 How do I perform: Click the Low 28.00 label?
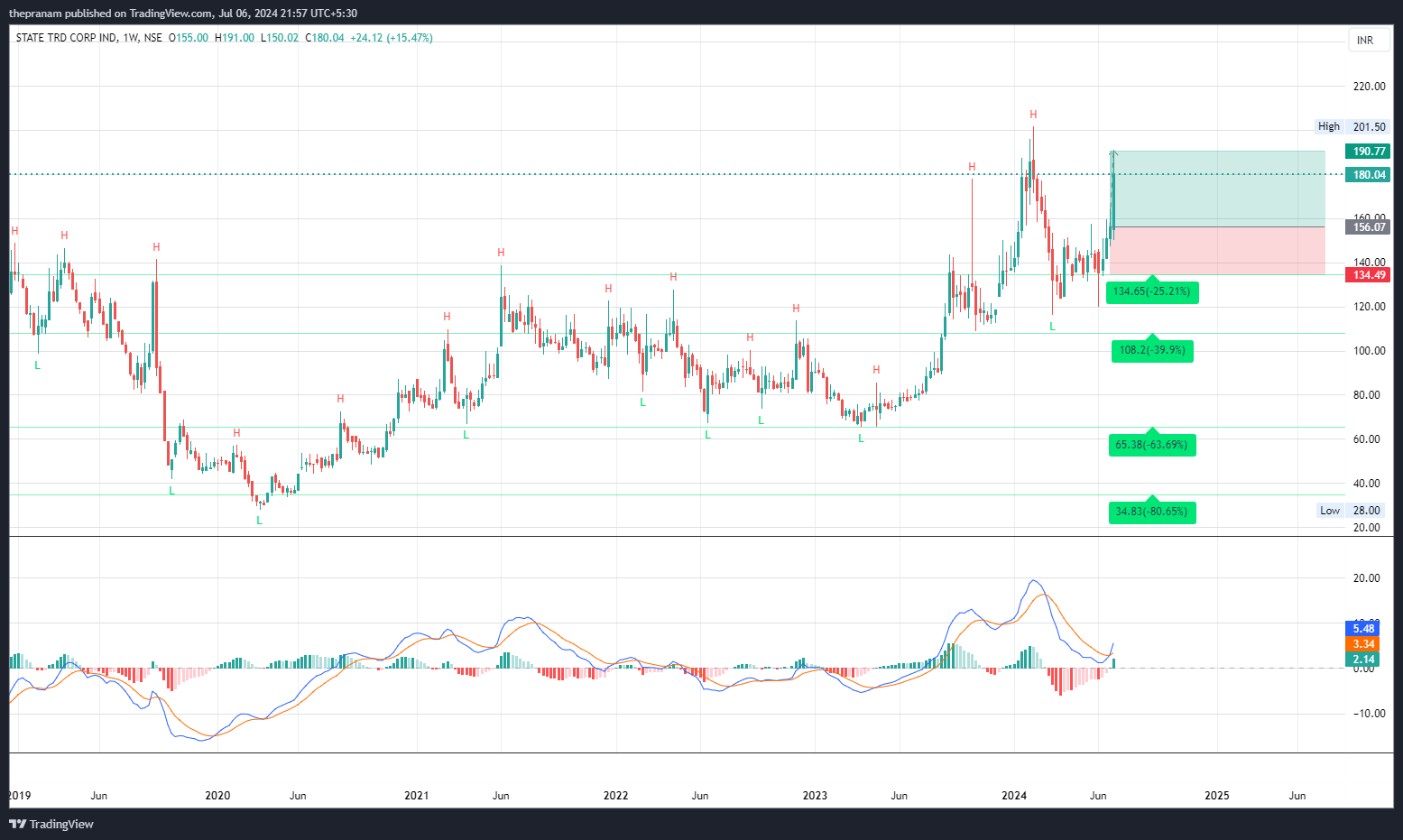click(x=1351, y=511)
